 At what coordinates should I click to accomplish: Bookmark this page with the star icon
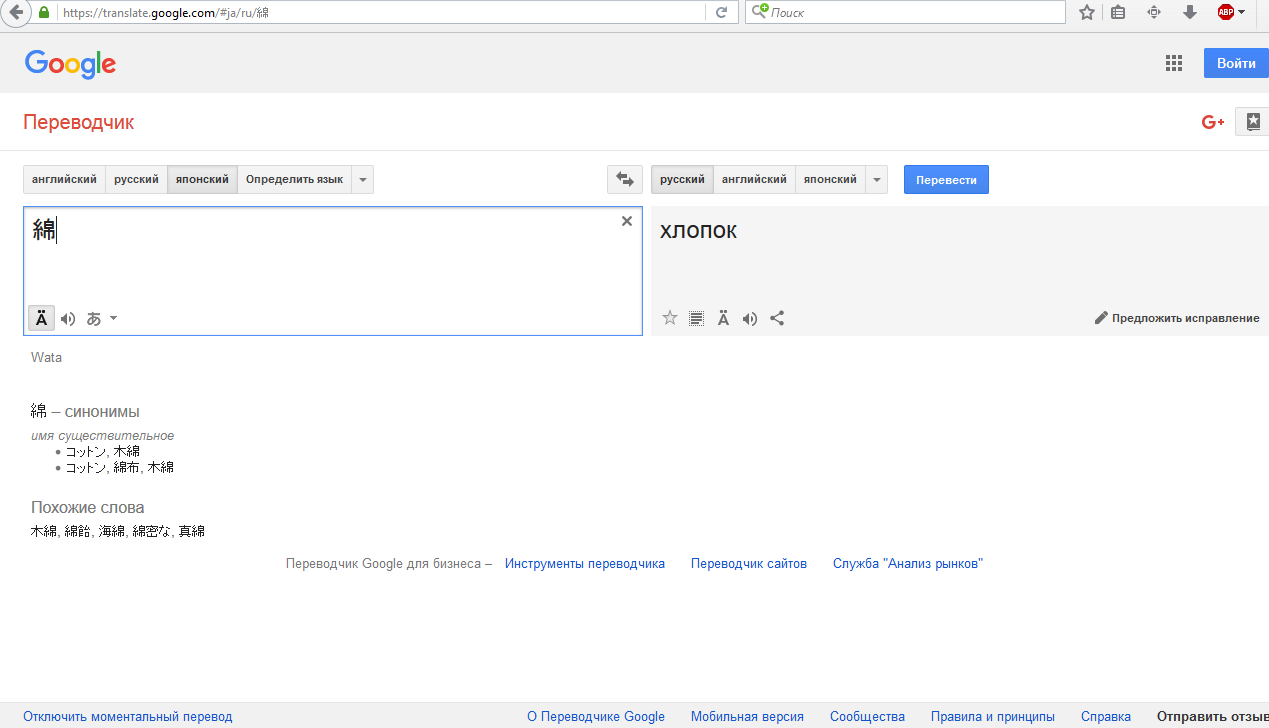pyautogui.click(x=1087, y=12)
